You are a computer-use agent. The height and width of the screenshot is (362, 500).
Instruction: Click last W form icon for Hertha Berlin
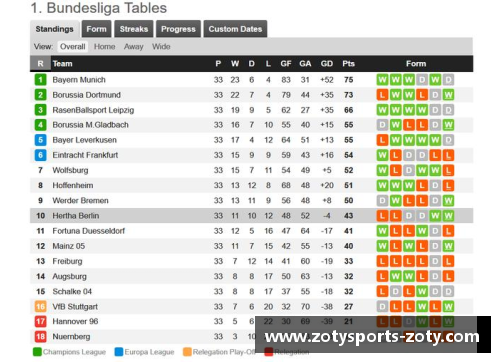pyautogui.click(x=448, y=216)
